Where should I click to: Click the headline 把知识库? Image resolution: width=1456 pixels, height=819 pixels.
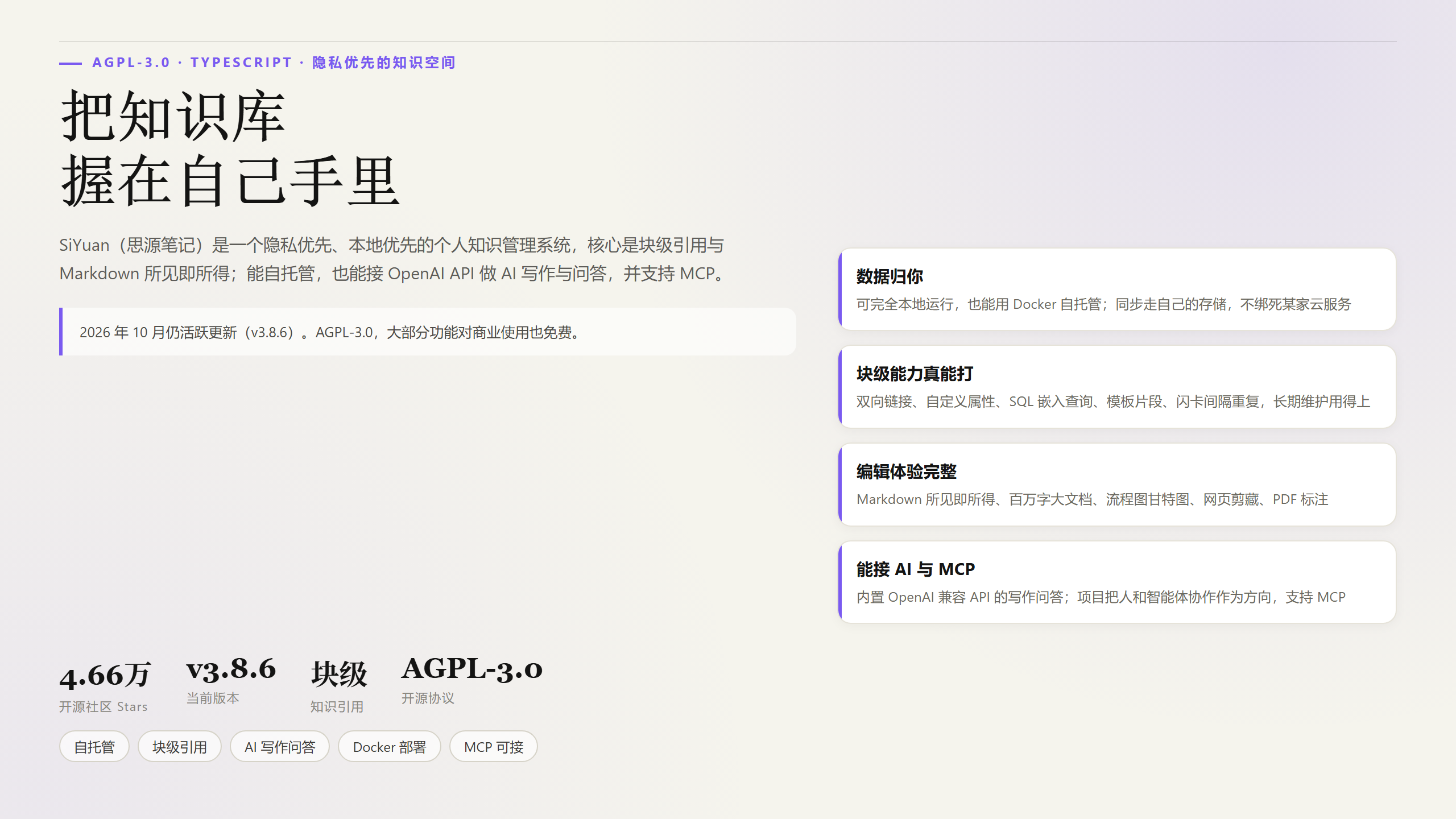click(x=173, y=116)
